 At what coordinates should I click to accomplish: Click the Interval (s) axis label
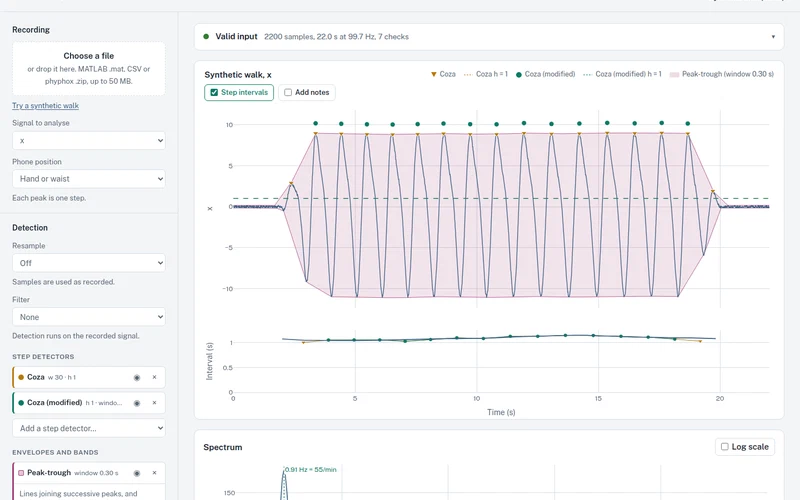(209, 361)
